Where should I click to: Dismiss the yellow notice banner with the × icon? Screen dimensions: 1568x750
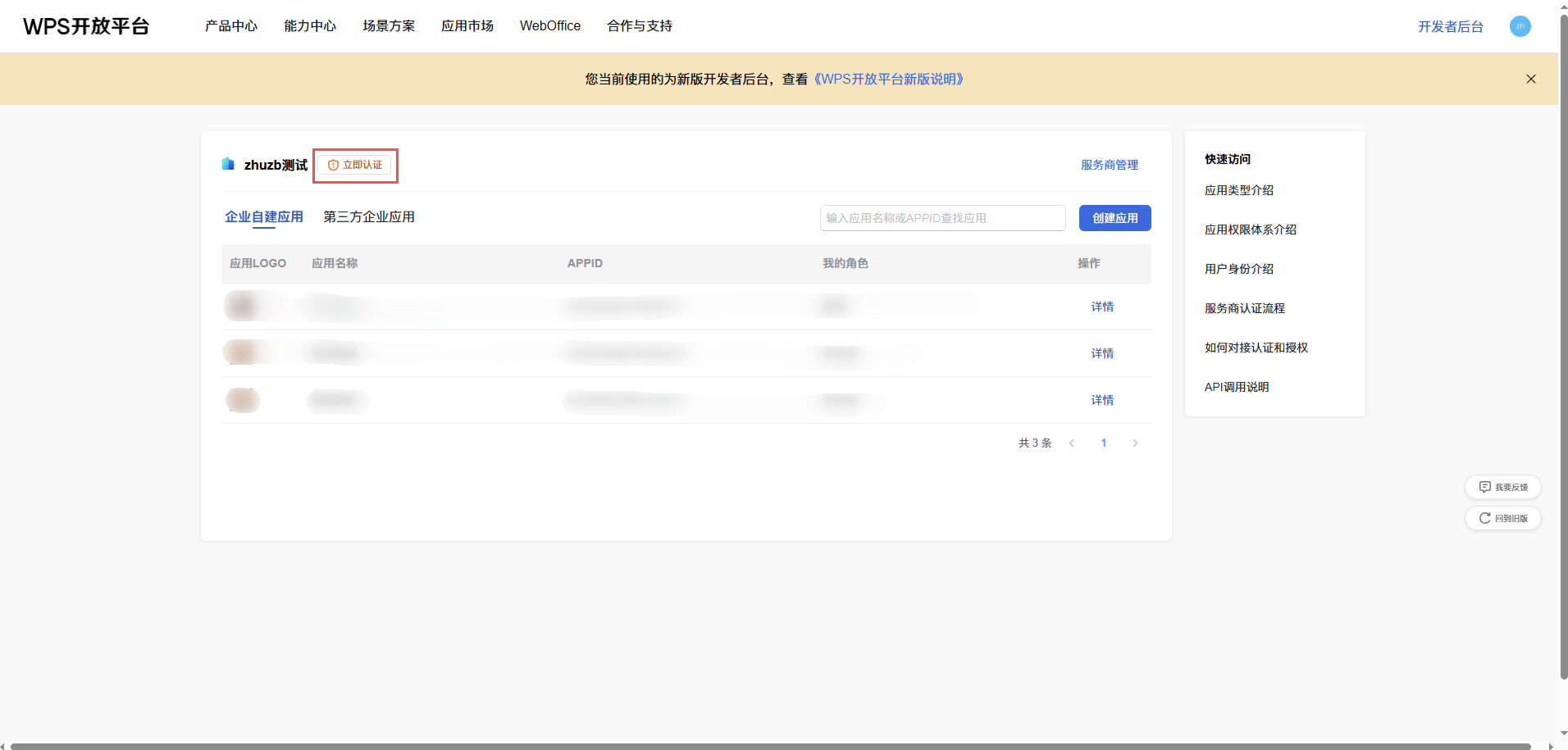pyautogui.click(x=1529, y=79)
